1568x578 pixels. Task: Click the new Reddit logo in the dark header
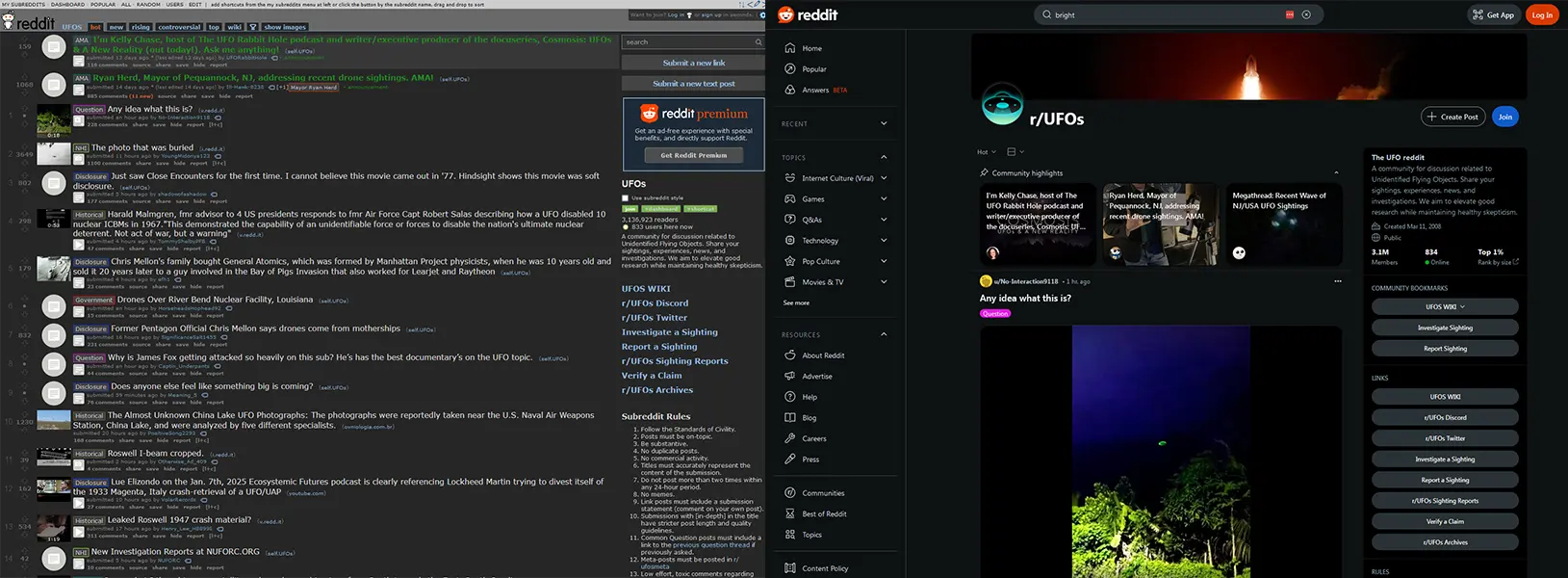pos(808,14)
